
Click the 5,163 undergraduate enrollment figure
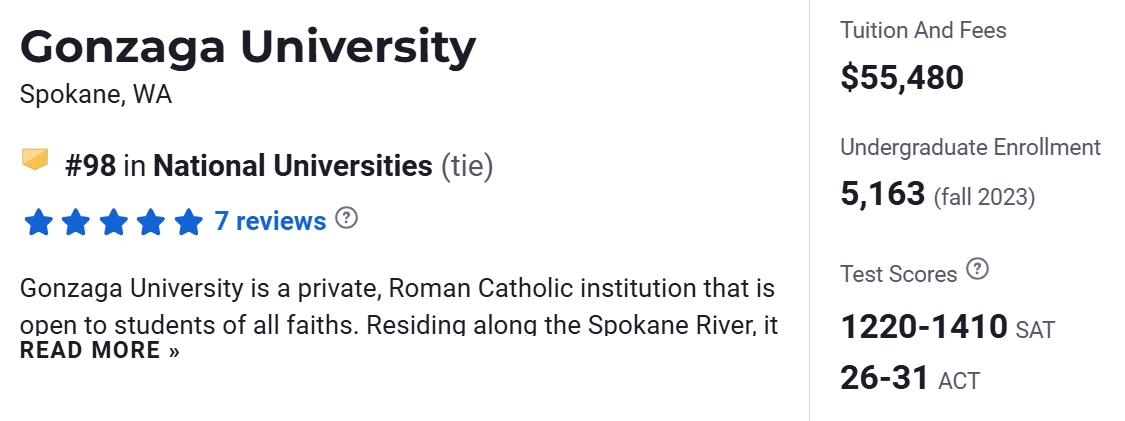click(x=882, y=193)
